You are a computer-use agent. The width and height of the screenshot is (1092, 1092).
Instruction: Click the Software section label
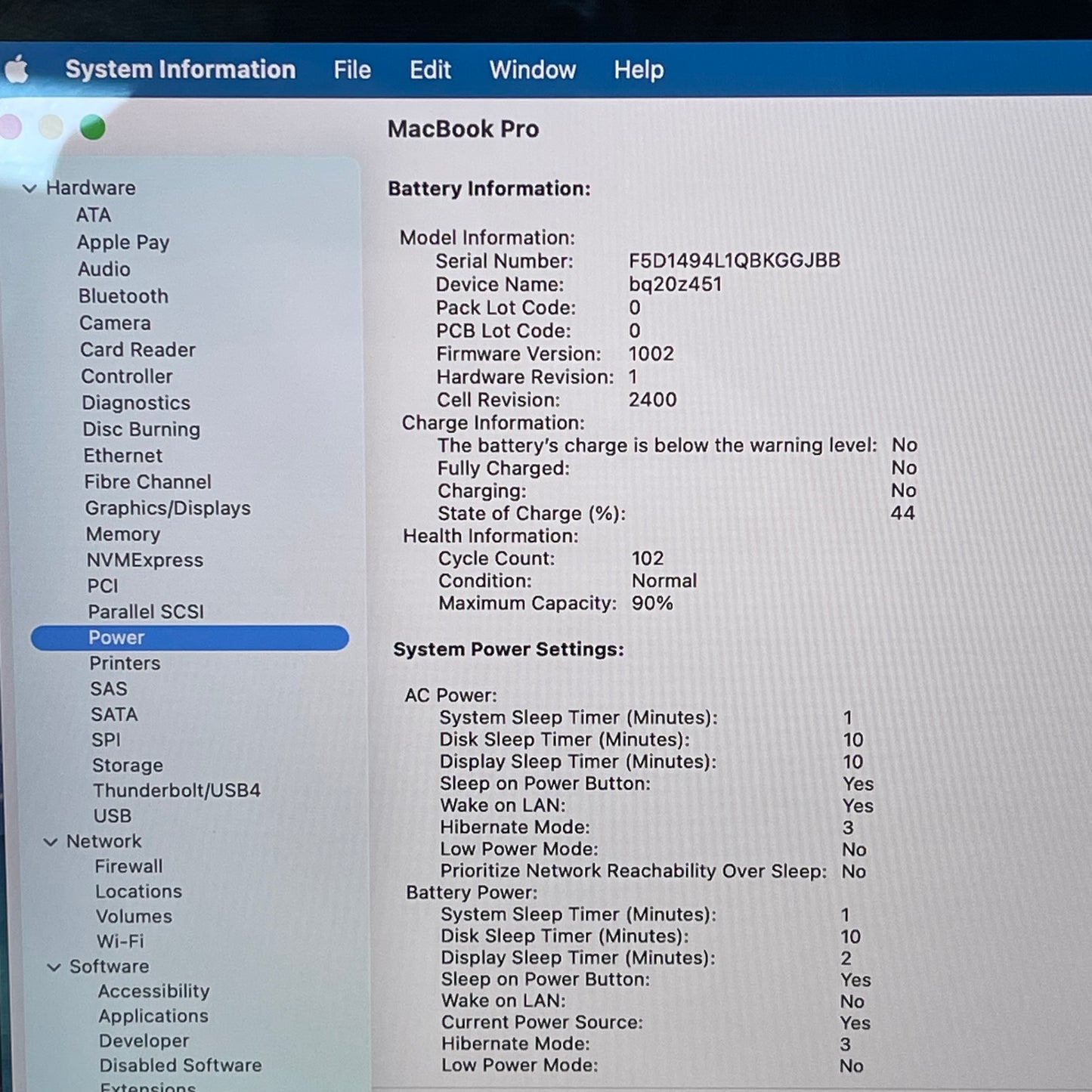pyautogui.click(x=110, y=967)
